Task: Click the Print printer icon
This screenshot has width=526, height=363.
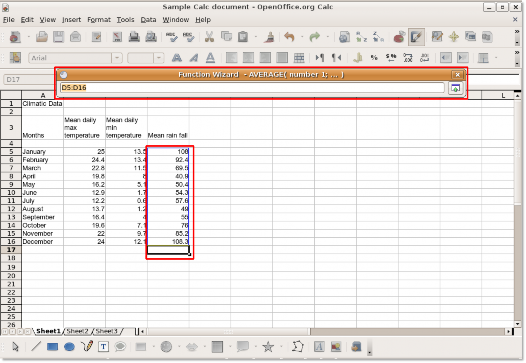Action: click(134, 37)
